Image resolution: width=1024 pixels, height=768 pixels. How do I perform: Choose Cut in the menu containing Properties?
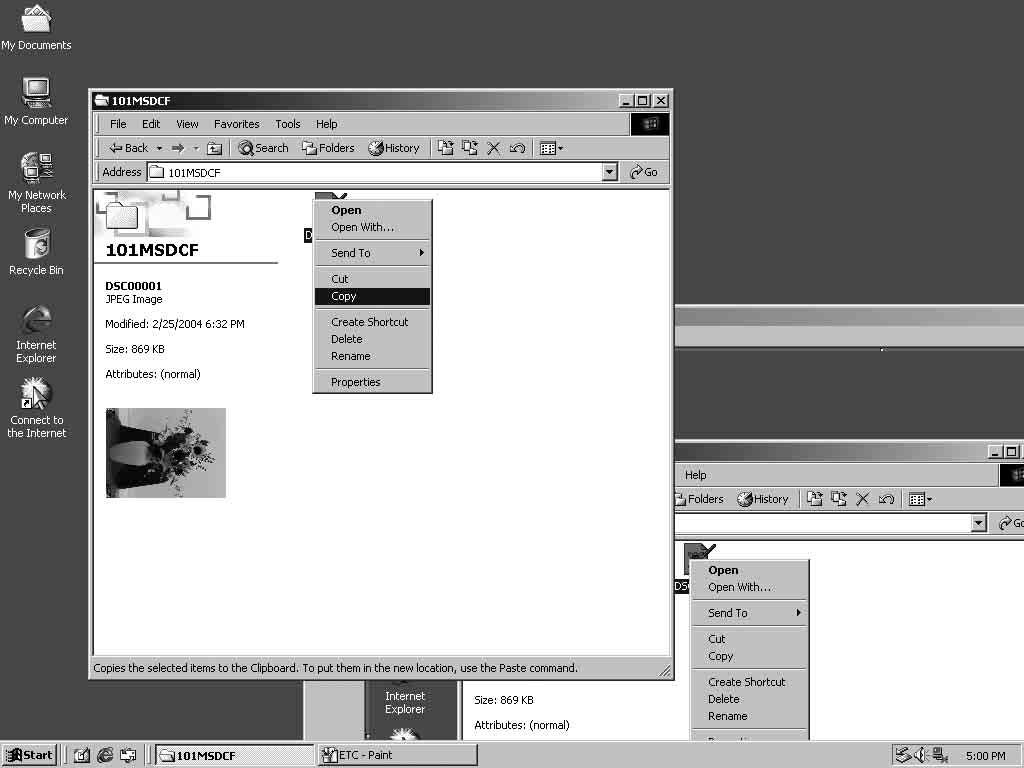coord(372,279)
